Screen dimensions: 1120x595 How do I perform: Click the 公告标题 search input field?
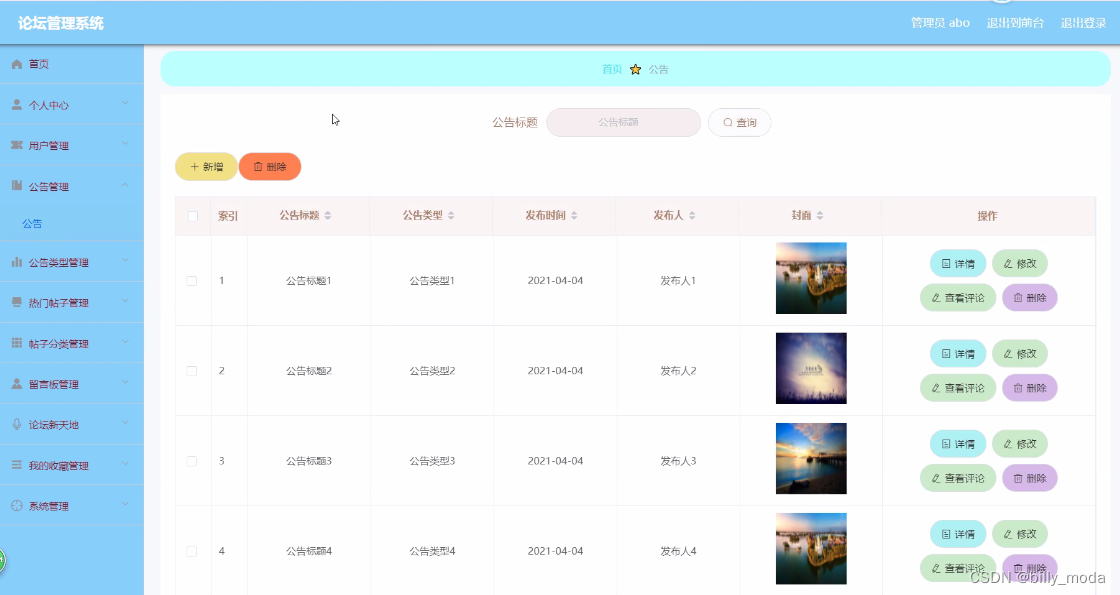tap(623, 122)
